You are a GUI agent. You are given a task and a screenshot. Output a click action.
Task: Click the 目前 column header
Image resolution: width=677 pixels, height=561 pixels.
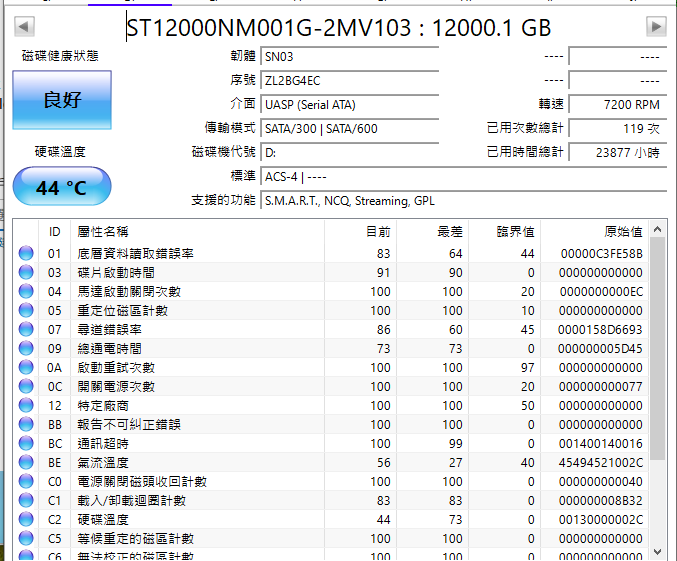361,232
